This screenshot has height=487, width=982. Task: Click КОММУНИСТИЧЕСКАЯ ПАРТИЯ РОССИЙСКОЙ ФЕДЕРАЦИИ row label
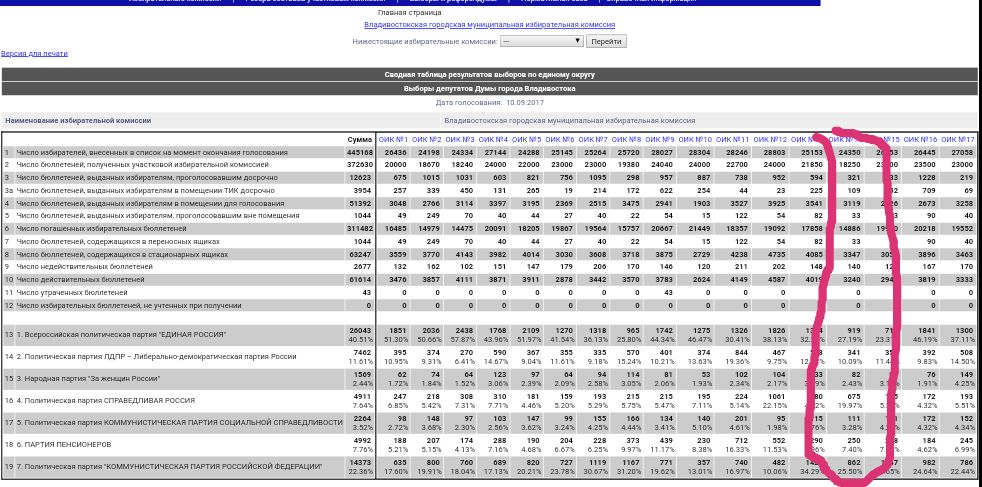(169, 466)
